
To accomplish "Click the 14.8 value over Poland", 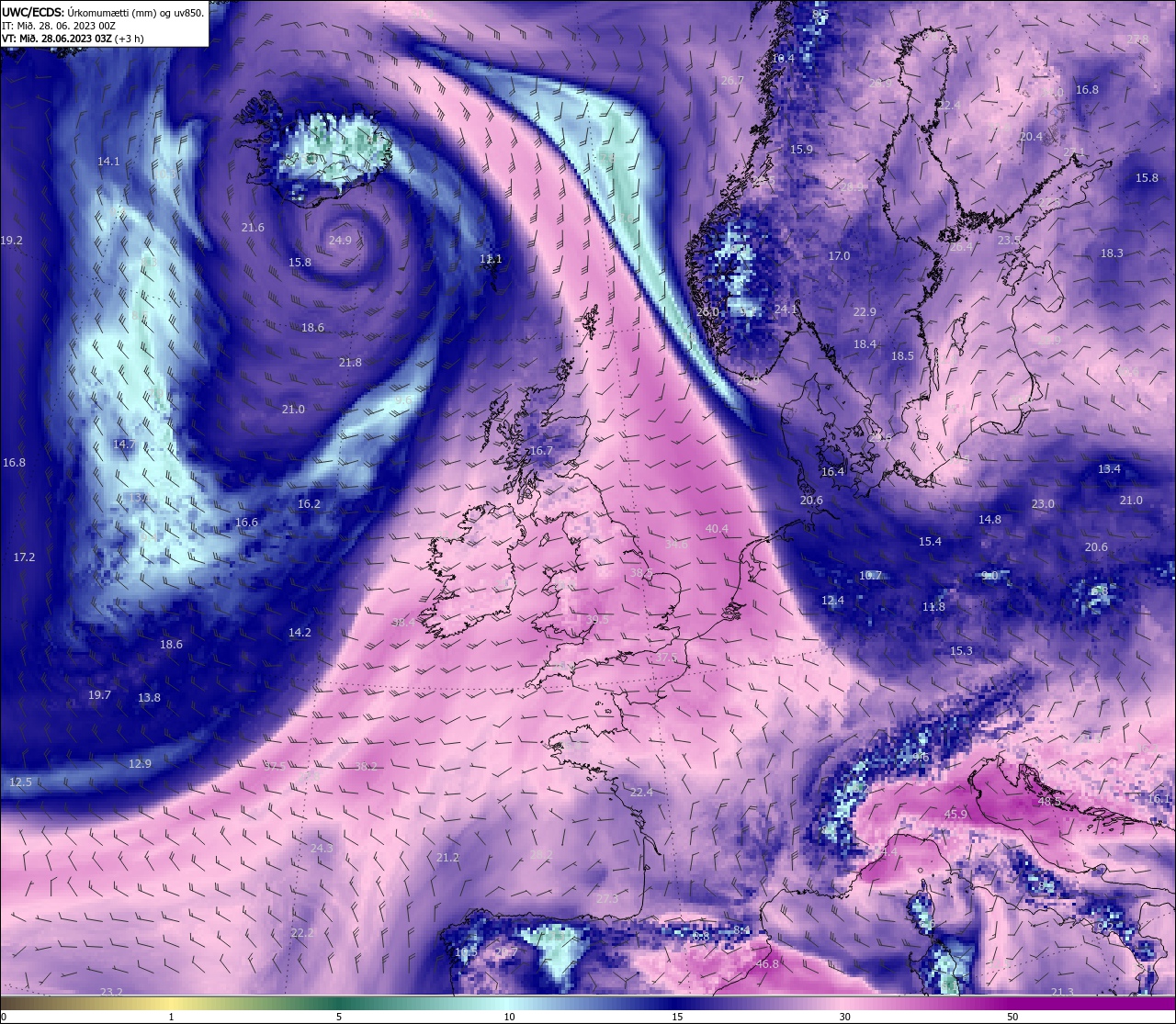I will (x=989, y=520).
